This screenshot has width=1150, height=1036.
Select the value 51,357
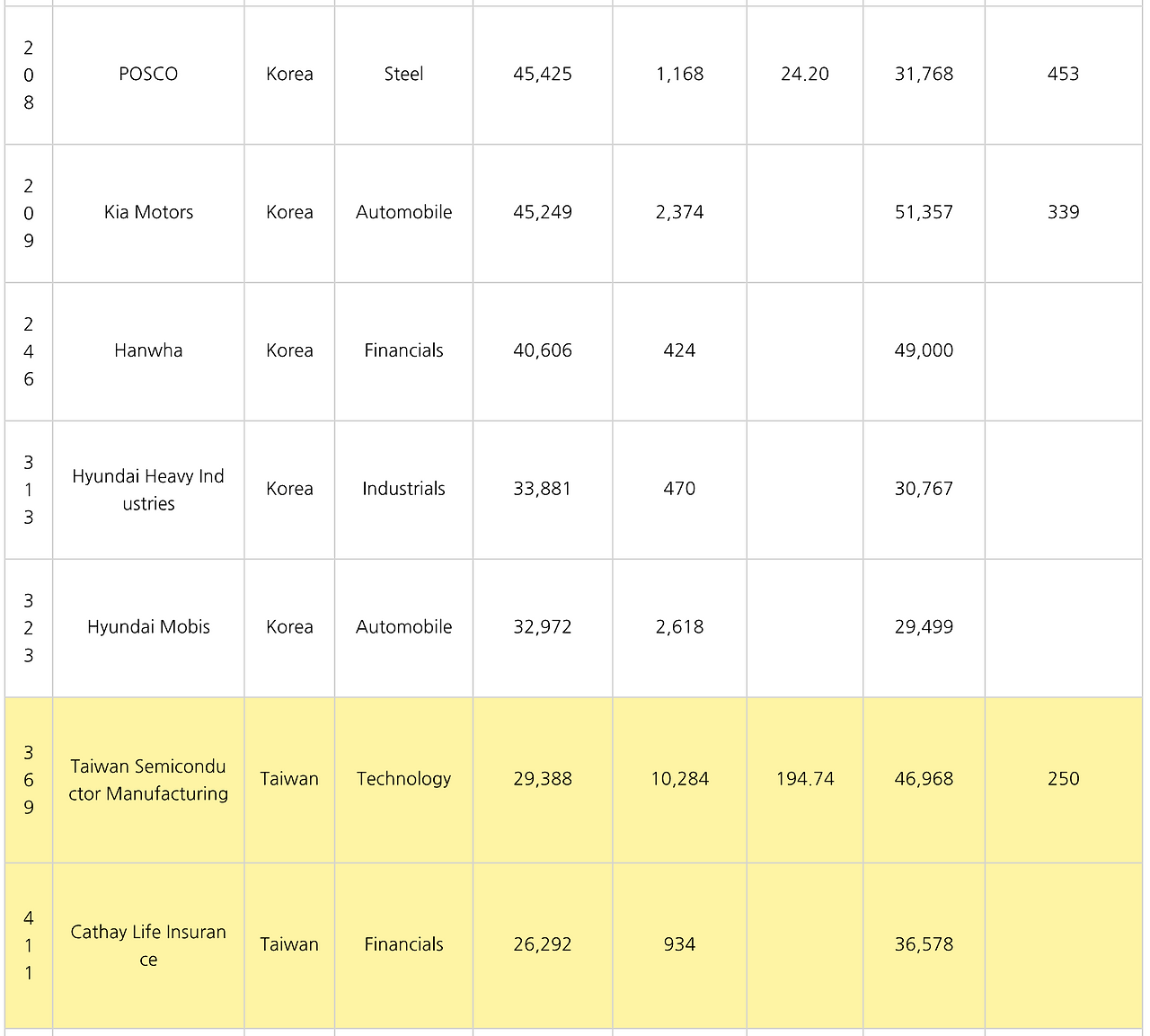924,213
